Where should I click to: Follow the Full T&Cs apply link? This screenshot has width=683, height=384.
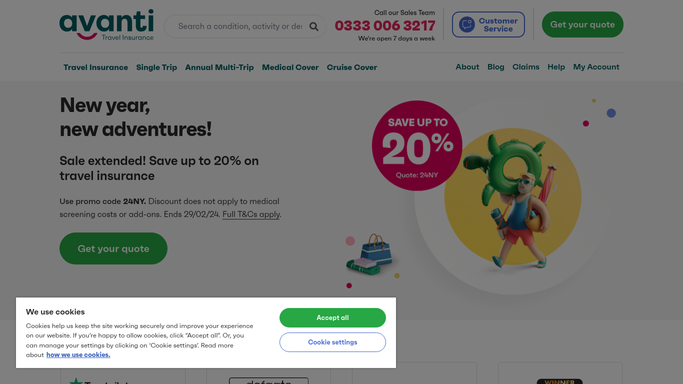click(251, 214)
